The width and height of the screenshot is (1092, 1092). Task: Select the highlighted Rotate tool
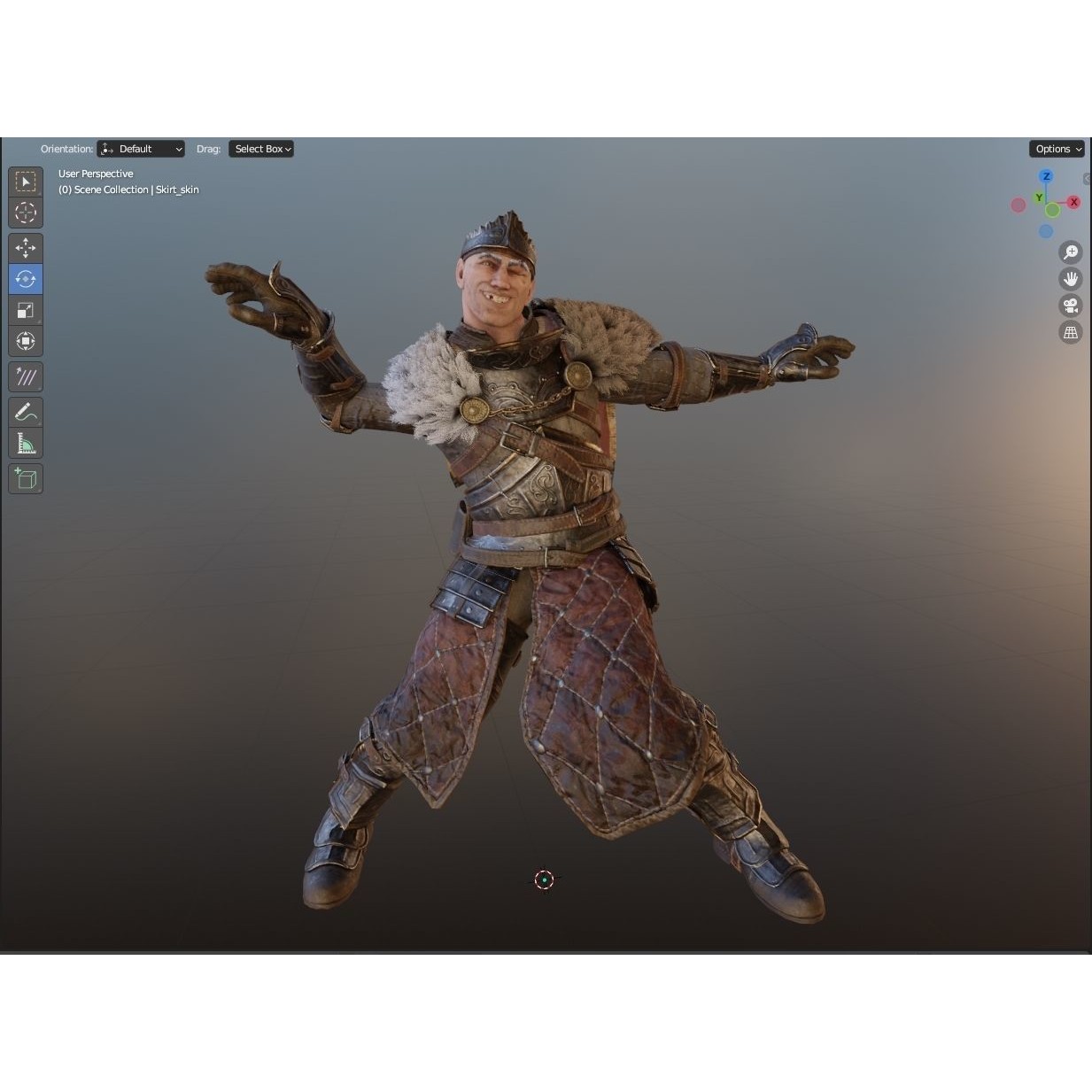coord(26,278)
